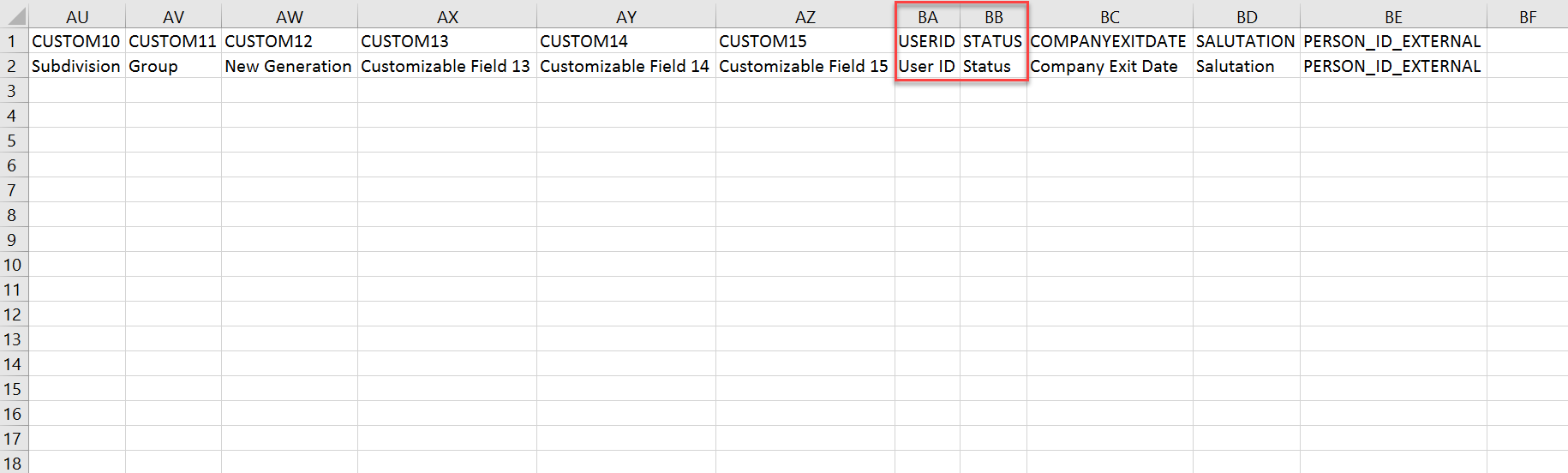Select column header AX
Viewport: 1568px width, 473px height.
point(447,17)
